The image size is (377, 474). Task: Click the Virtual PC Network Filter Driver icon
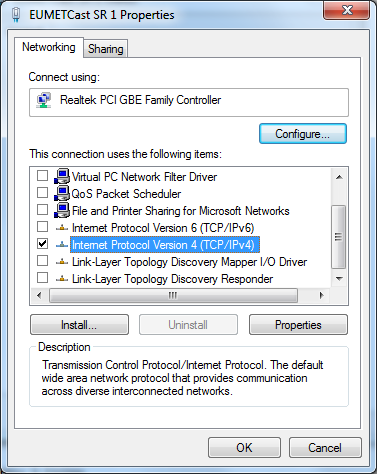[x=62, y=176]
